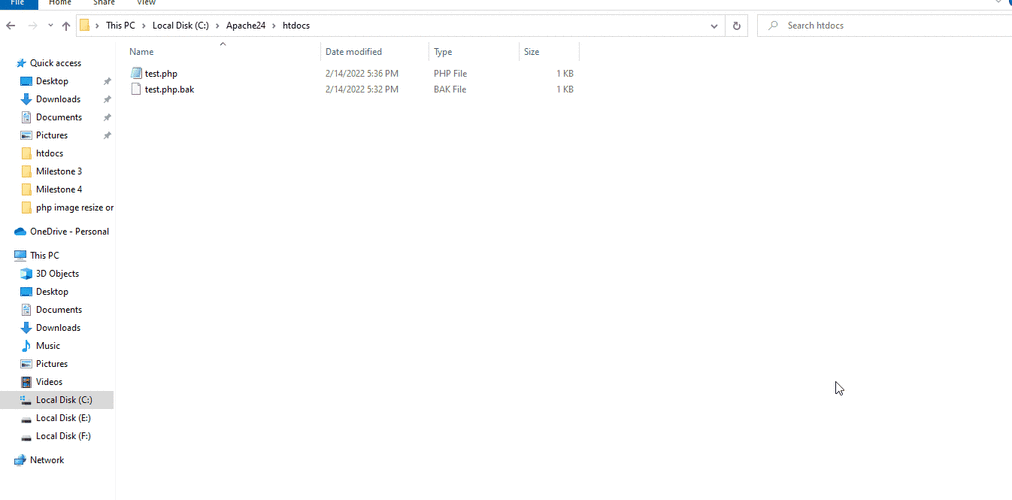Open pinned Desktop under Quick access

point(52,81)
